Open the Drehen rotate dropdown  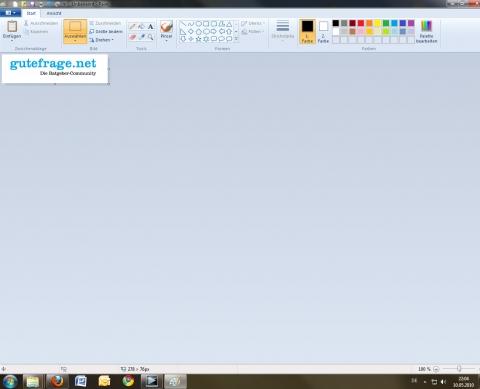(101, 40)
